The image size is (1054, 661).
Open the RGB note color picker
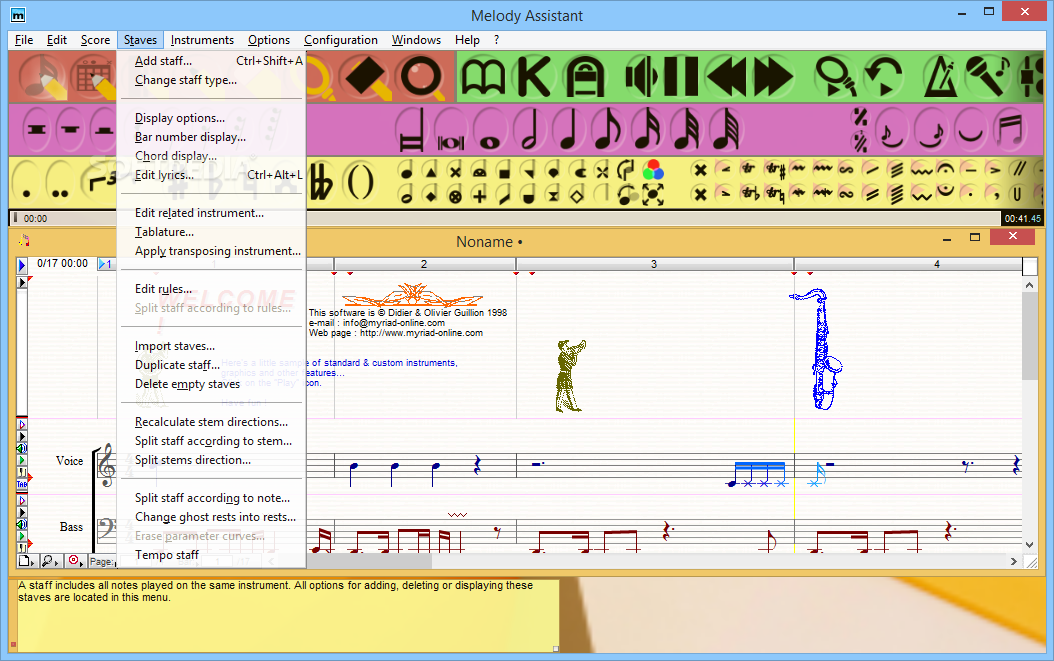(x=653, y=169)
